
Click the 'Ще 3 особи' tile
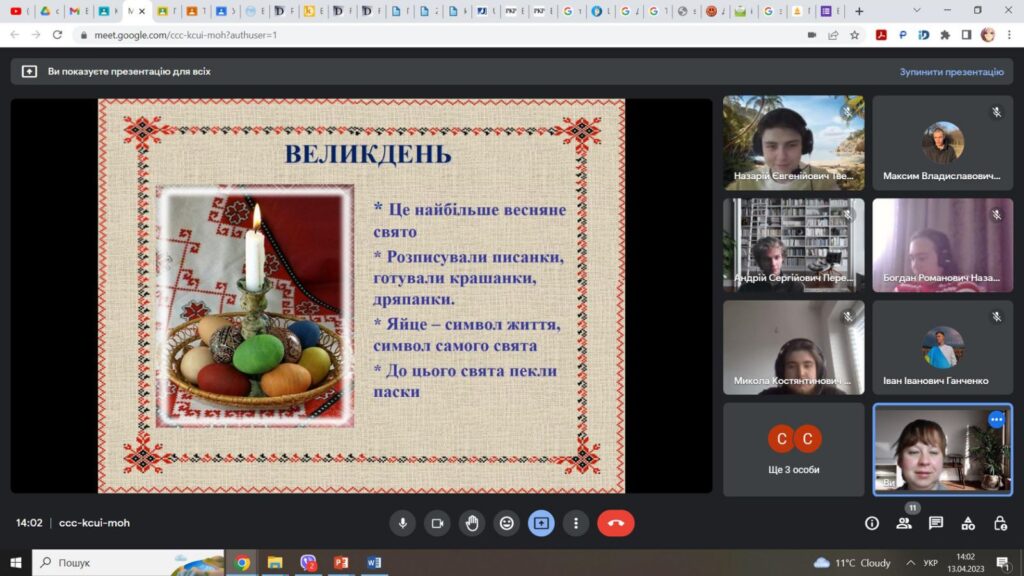tap(793, 449)
